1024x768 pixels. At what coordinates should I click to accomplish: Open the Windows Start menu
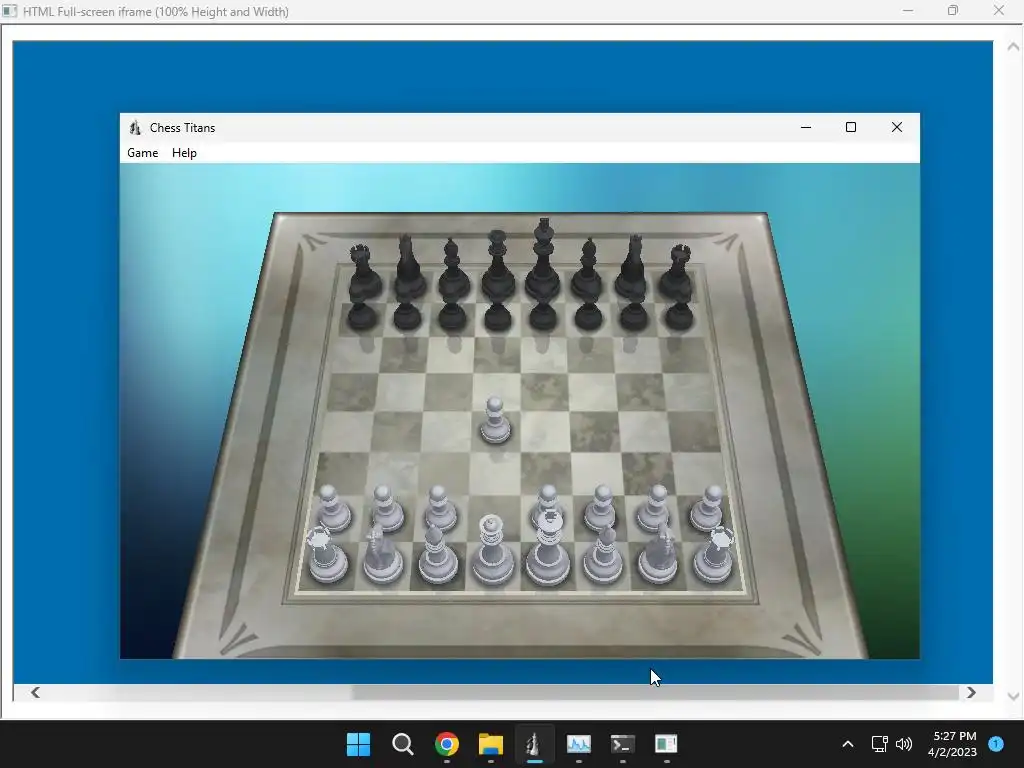pos(358,744)
